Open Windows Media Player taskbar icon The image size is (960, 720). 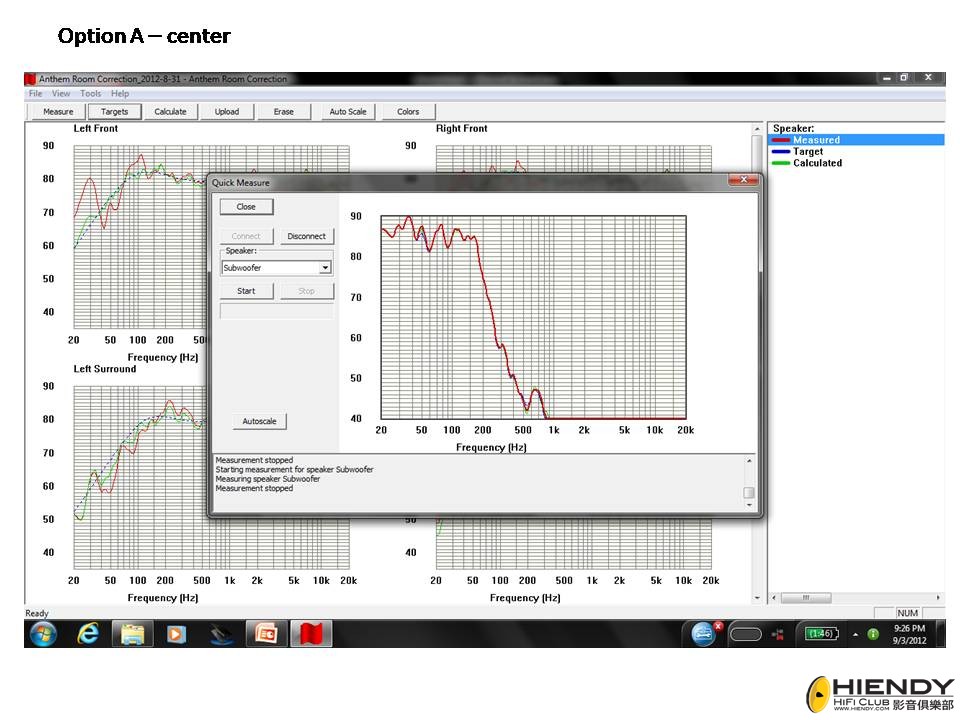tap(176, 634)
